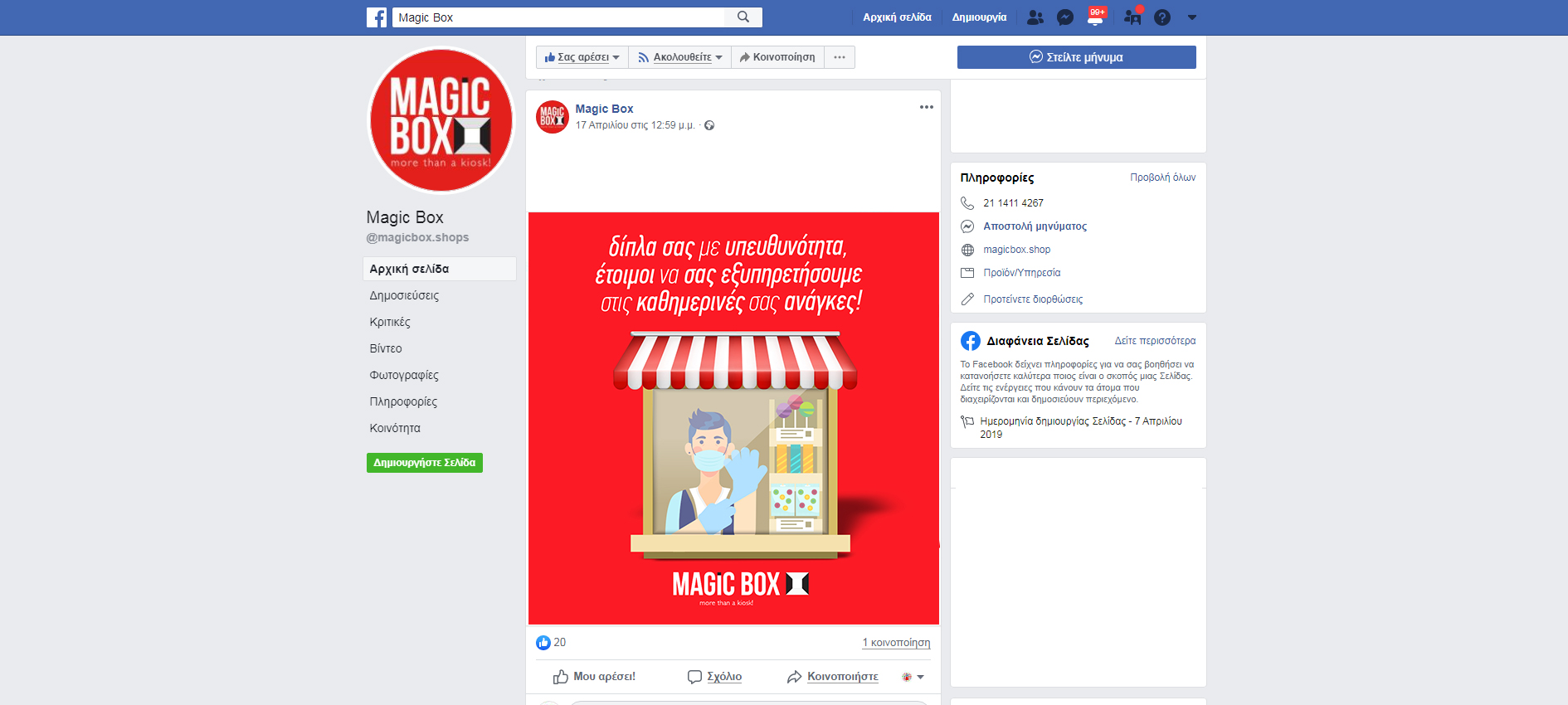Expand the account dropdown arrow in top bar
This screenshot has height=705, width=1568.
pyautogui.click(x=1192, y=17)
